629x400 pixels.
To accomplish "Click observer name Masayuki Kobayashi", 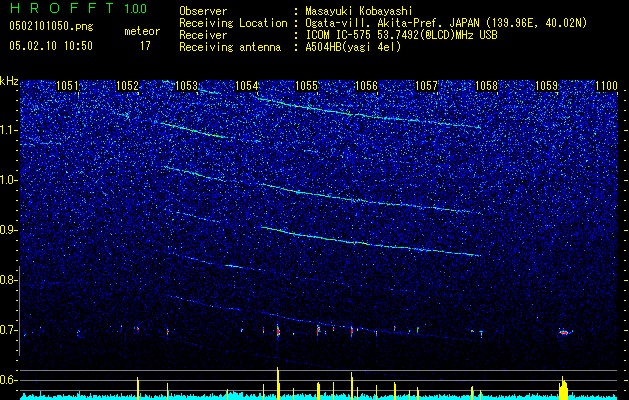I will click(x=359, y=11).
